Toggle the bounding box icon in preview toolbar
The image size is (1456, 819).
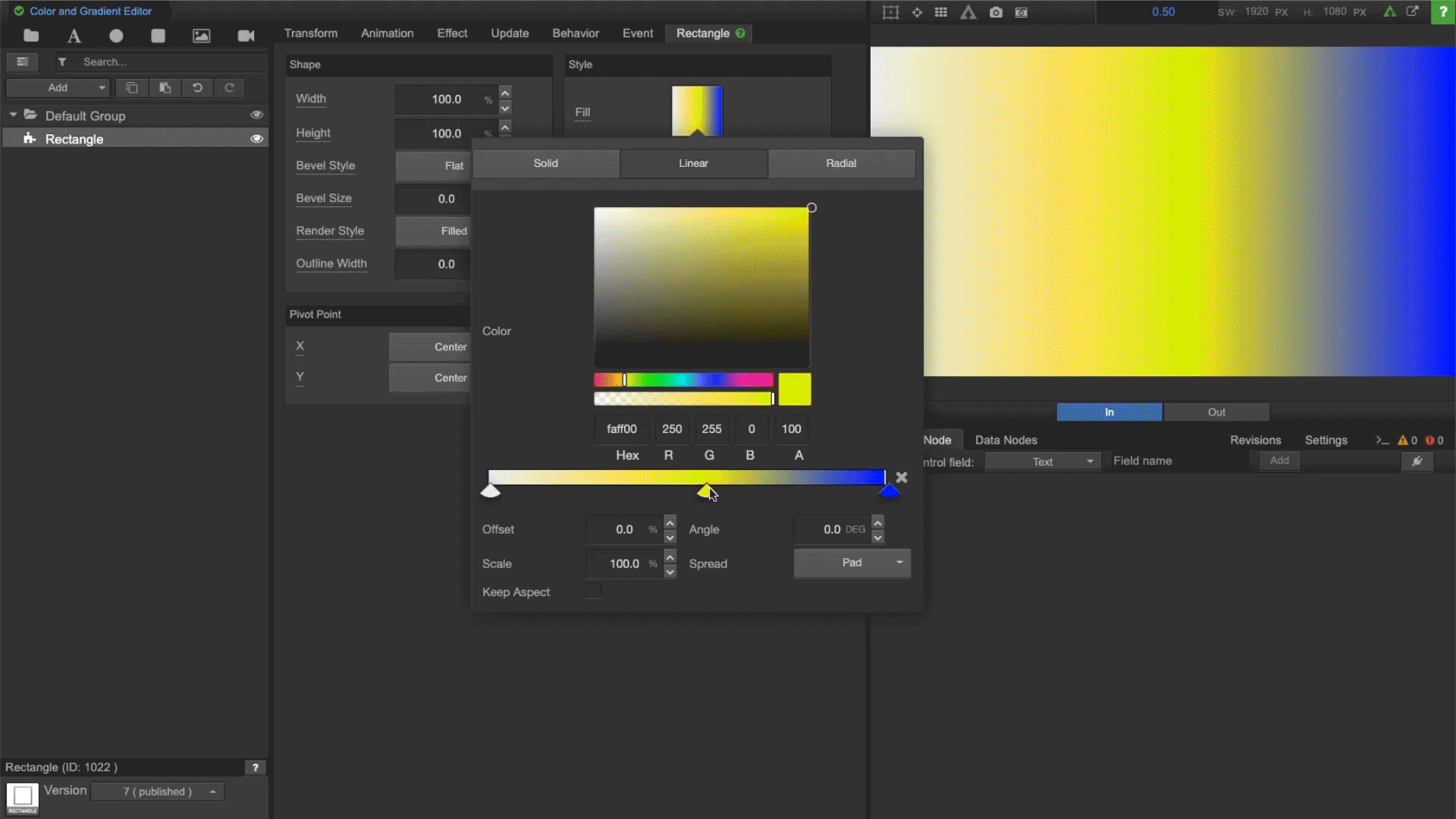coord(891,12)
